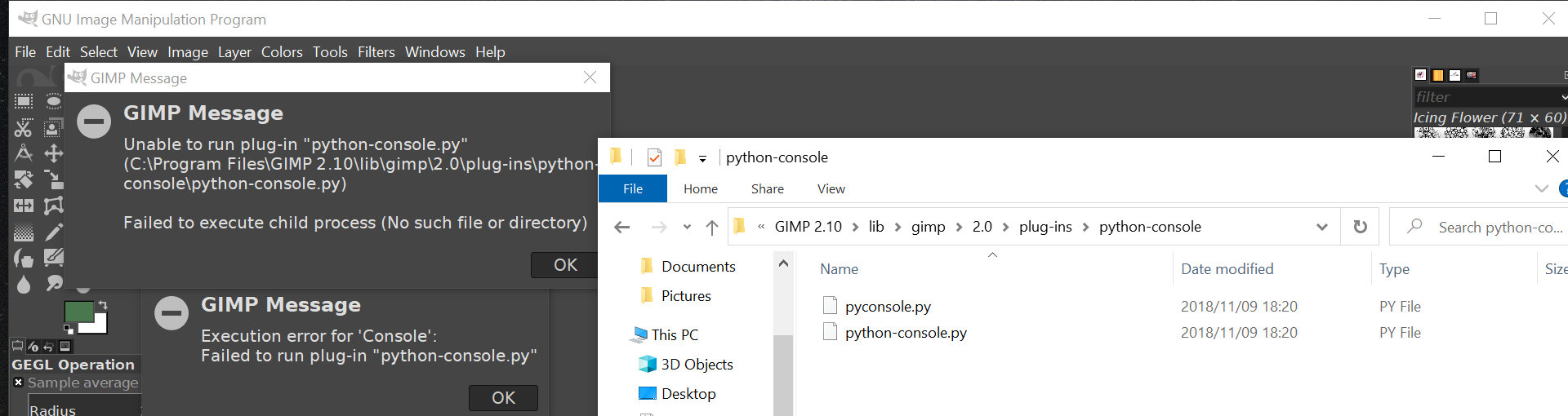
Task: Click the Properties checkmark icon in Explorer
Action: (x=654, y=157)
